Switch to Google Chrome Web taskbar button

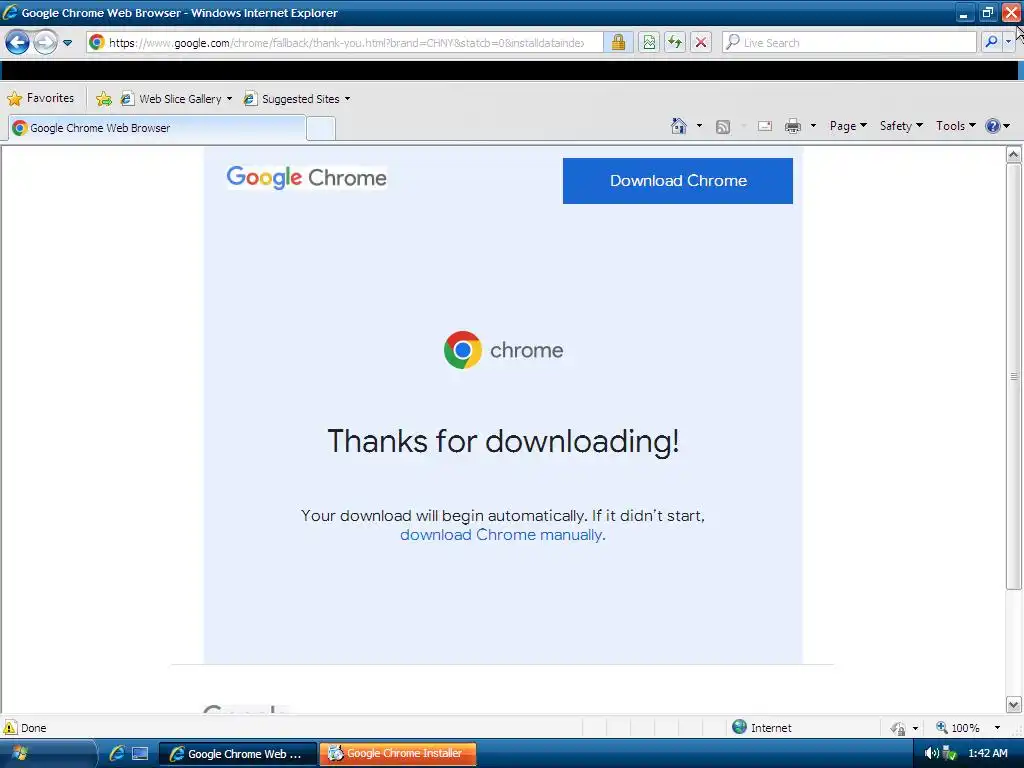pos(238,754)
